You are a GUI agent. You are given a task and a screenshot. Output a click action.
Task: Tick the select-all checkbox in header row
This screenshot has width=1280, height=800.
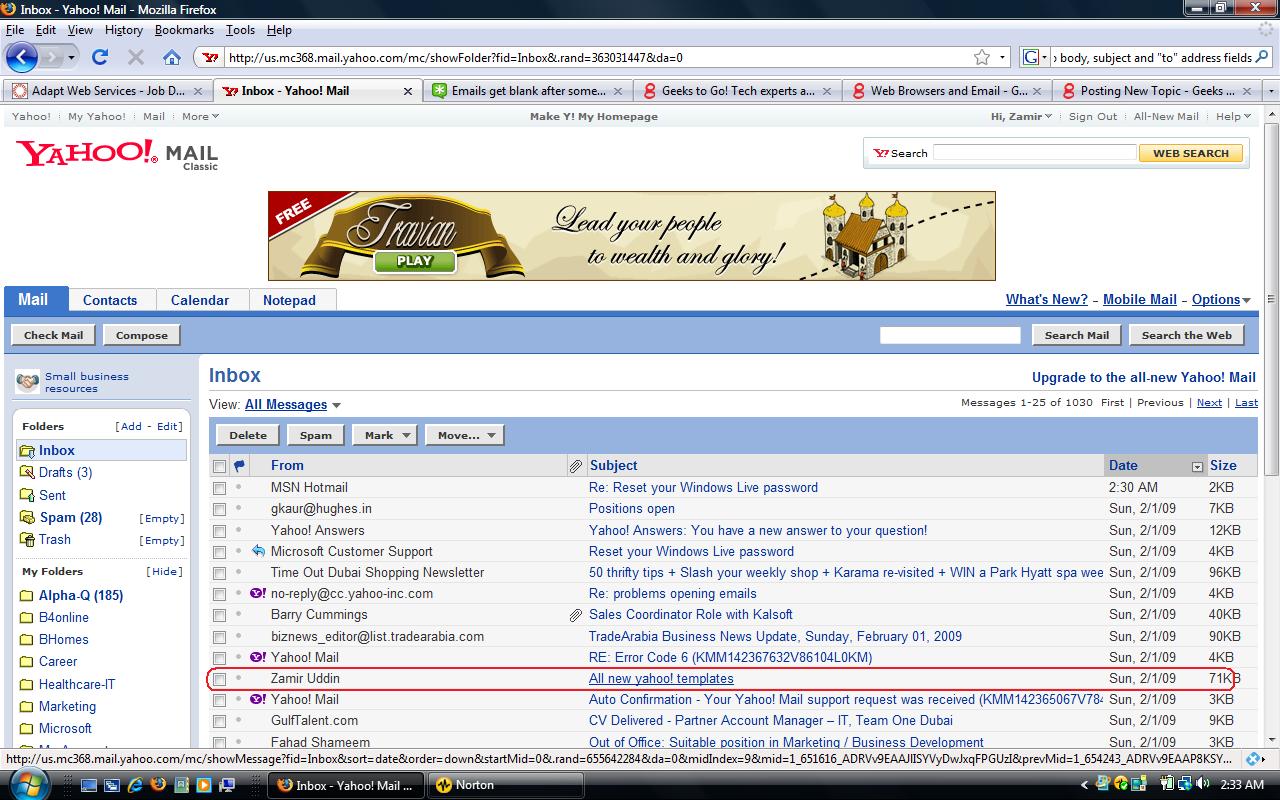[x=219, y=466]
